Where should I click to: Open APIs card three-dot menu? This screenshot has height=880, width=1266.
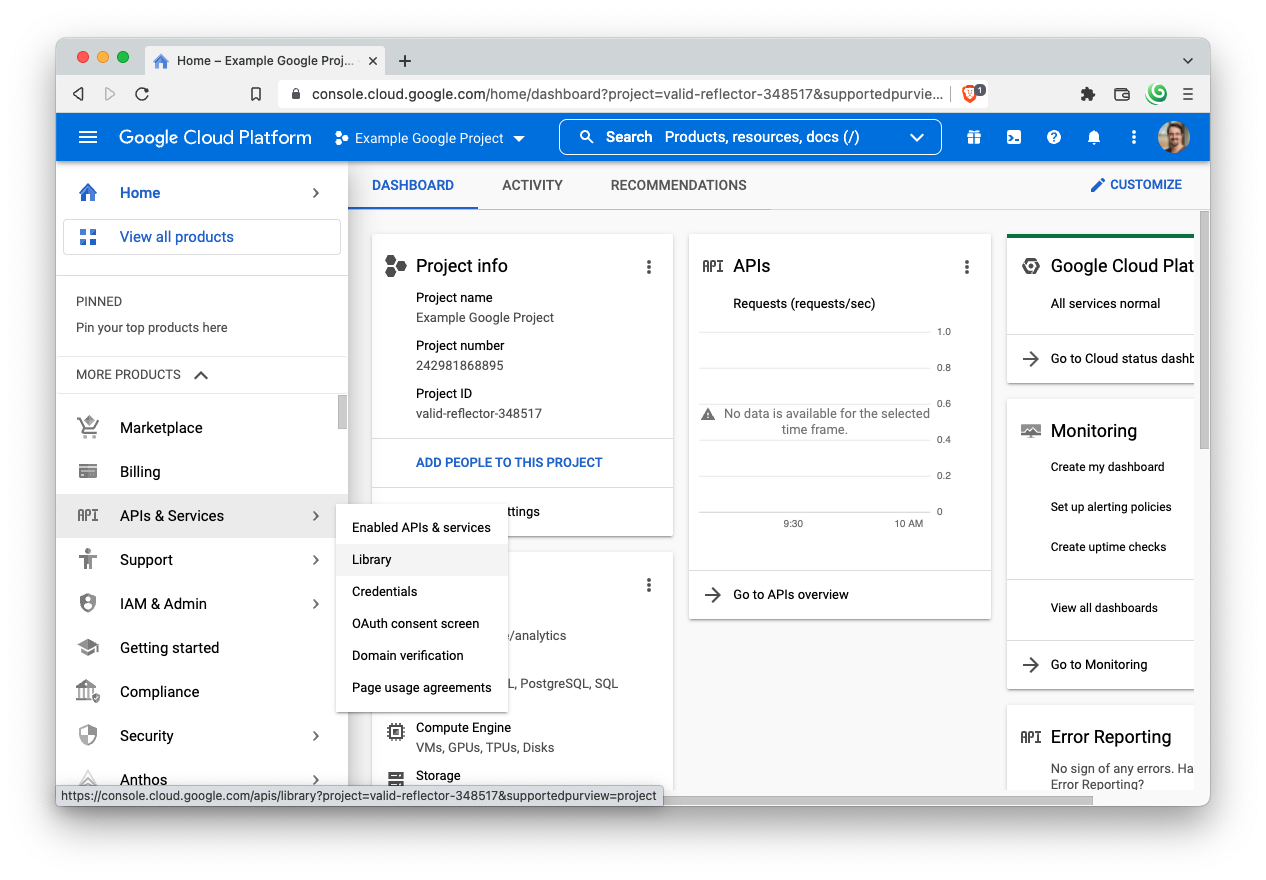[967, 266]
